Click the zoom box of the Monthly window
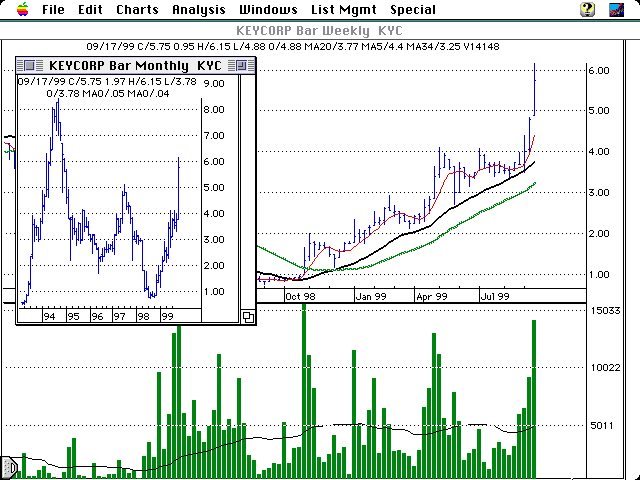 [241, 65]
